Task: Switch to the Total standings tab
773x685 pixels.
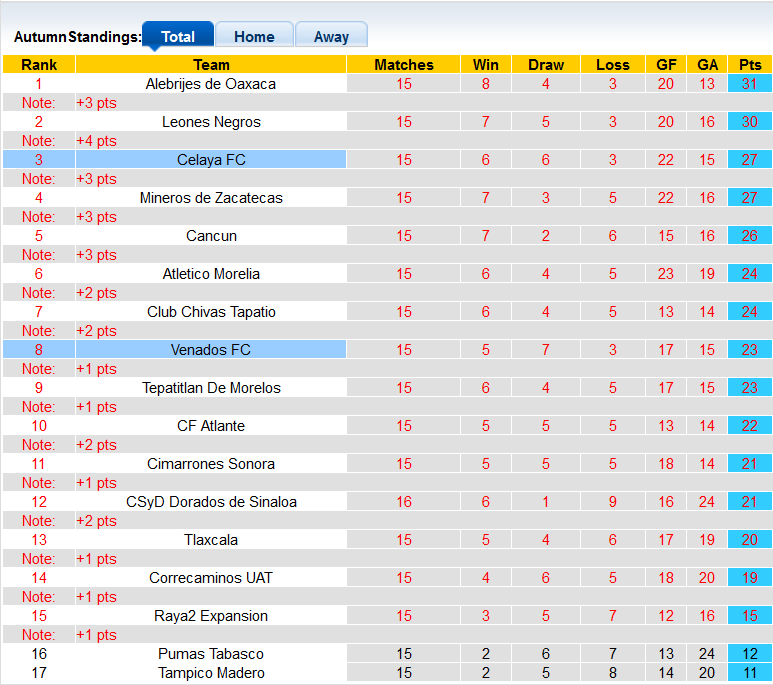Action: coord(178,36)
